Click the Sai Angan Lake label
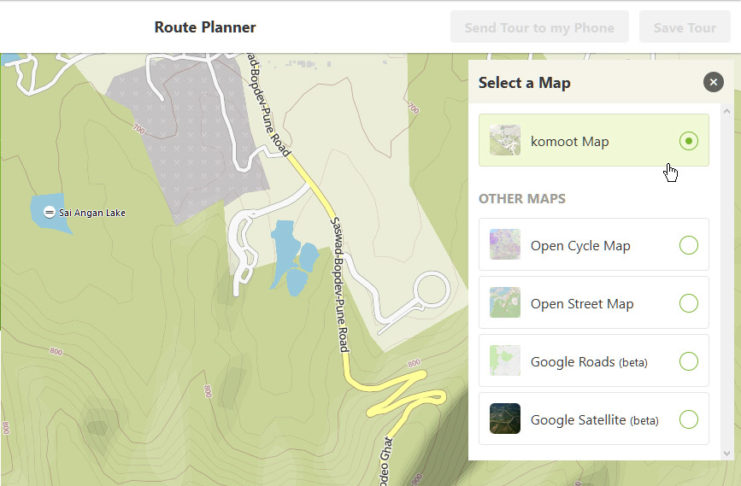Screen dimensions: 741x486 tap(92, 212)
